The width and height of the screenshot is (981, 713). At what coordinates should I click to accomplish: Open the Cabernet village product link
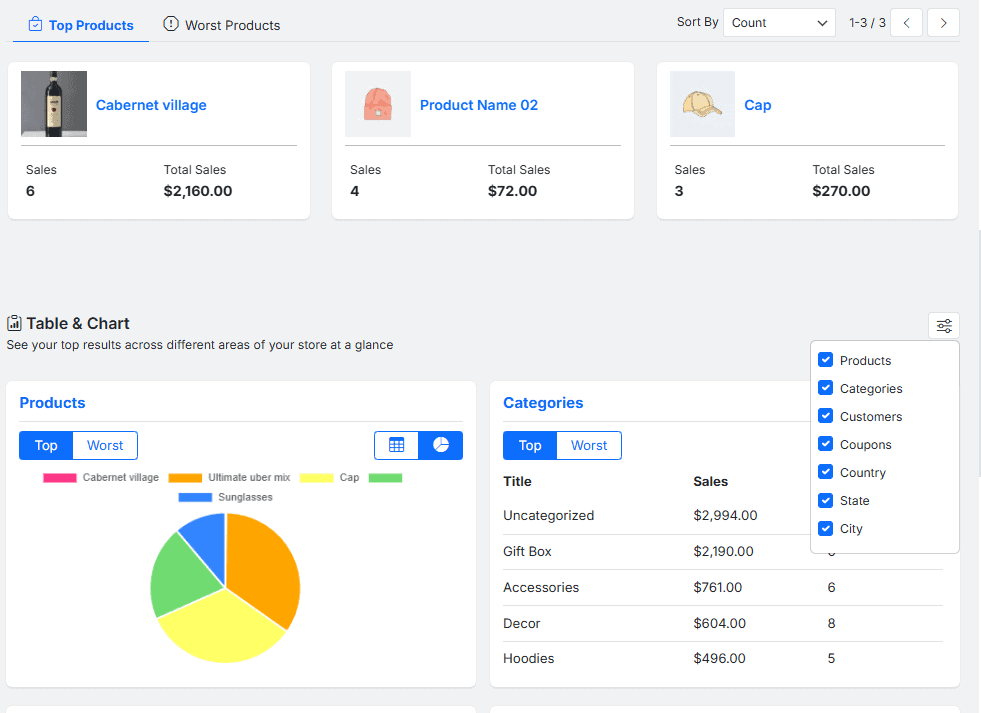pyautogui.click(x=151, y=105)
